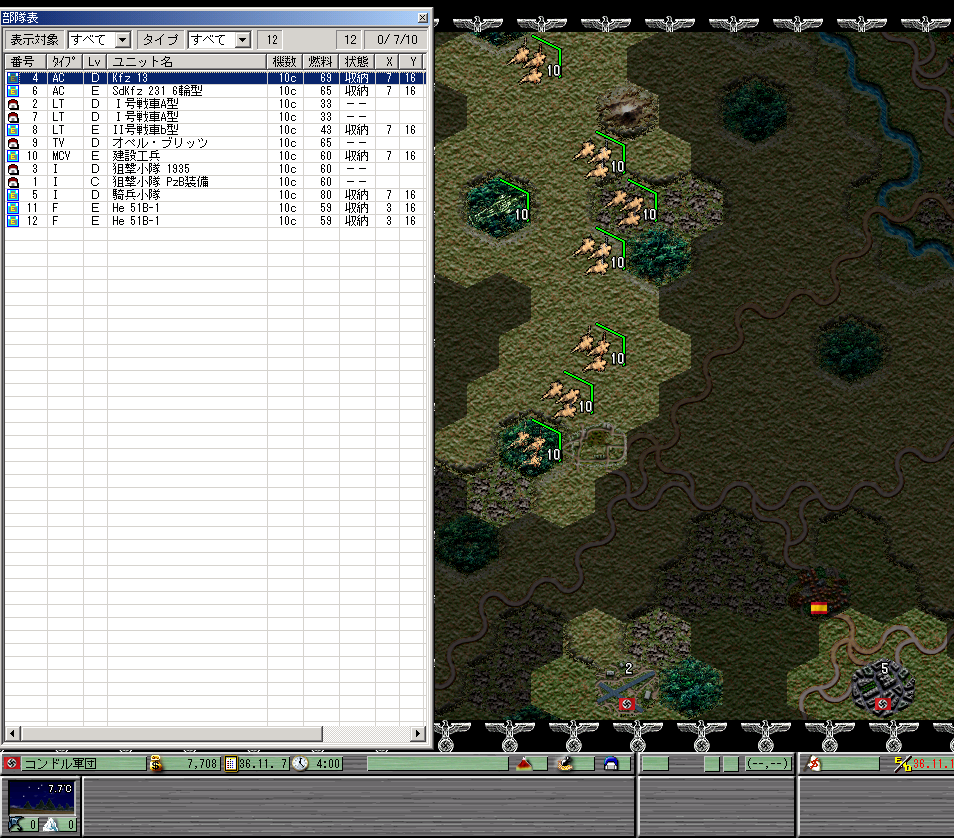Viewport: 954px width, 838px height.
Task: Select the II号戦車b型 row
Action: tap(215, 130)
